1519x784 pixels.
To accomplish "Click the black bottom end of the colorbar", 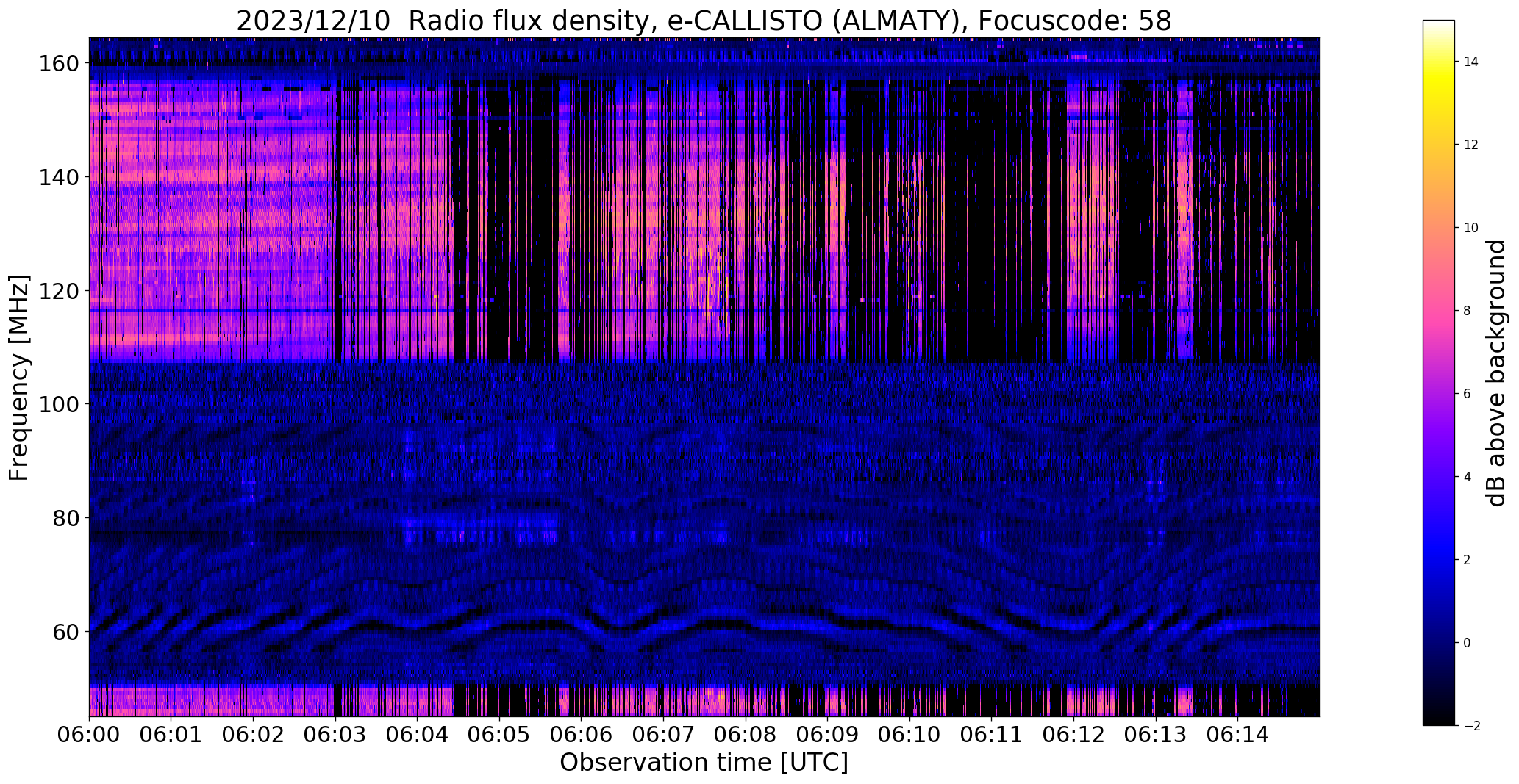I will pos(1439,719).
